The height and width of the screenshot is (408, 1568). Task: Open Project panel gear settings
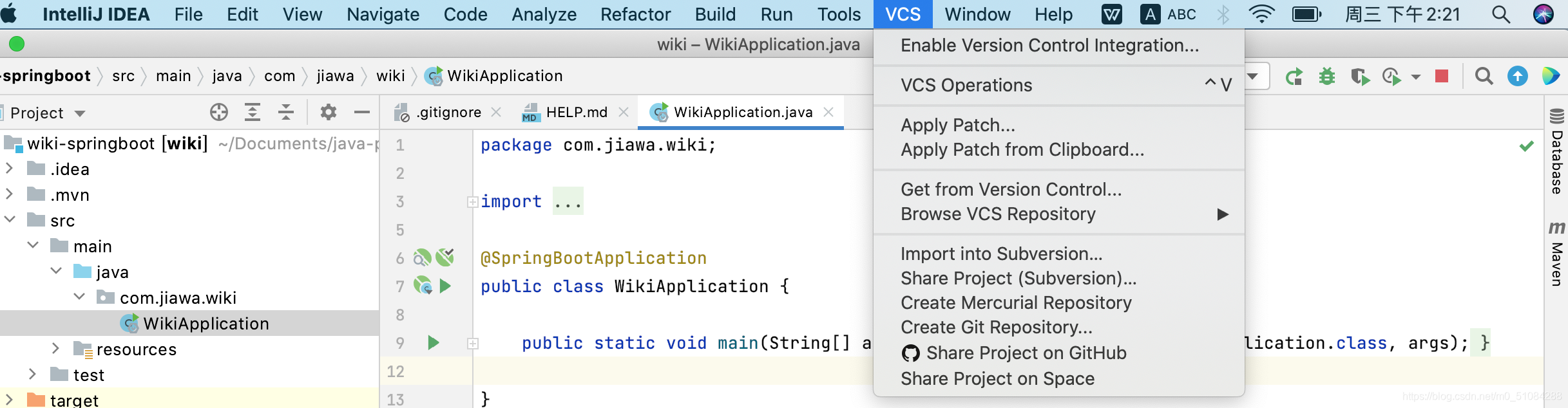[329, 112]
